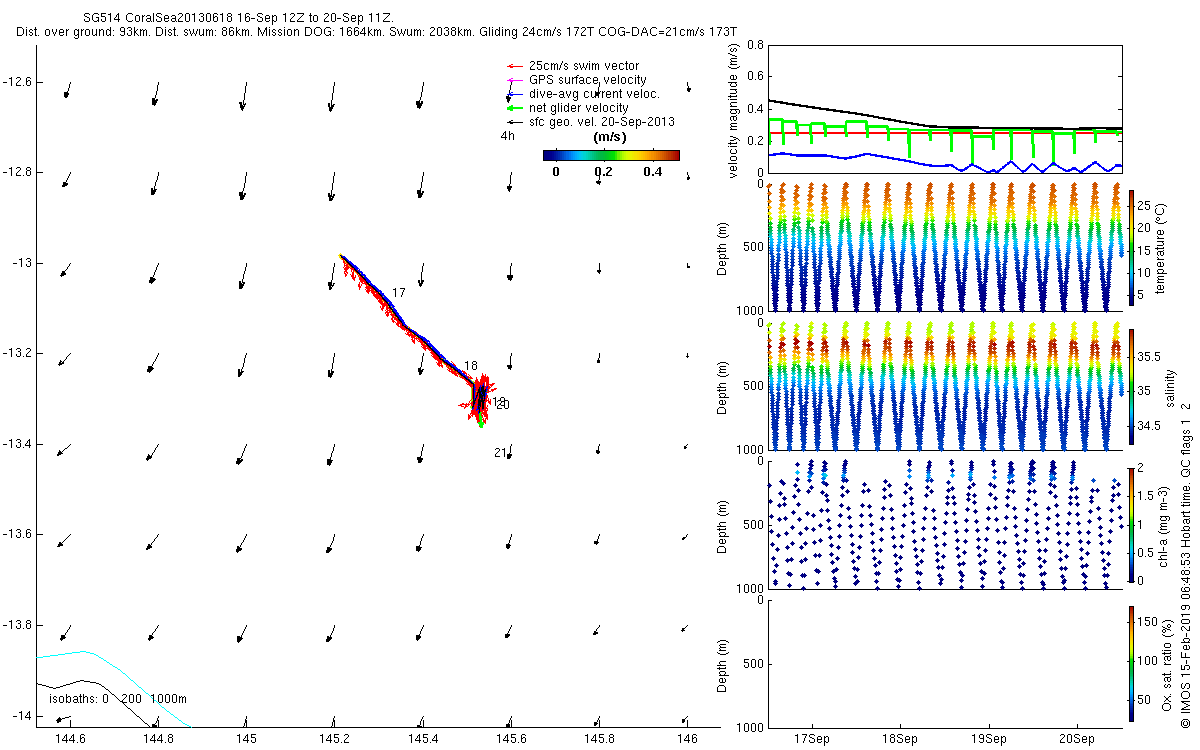Click the '20Sep' date tick label
This screenshot has height=750, width=1200.
1078,741
